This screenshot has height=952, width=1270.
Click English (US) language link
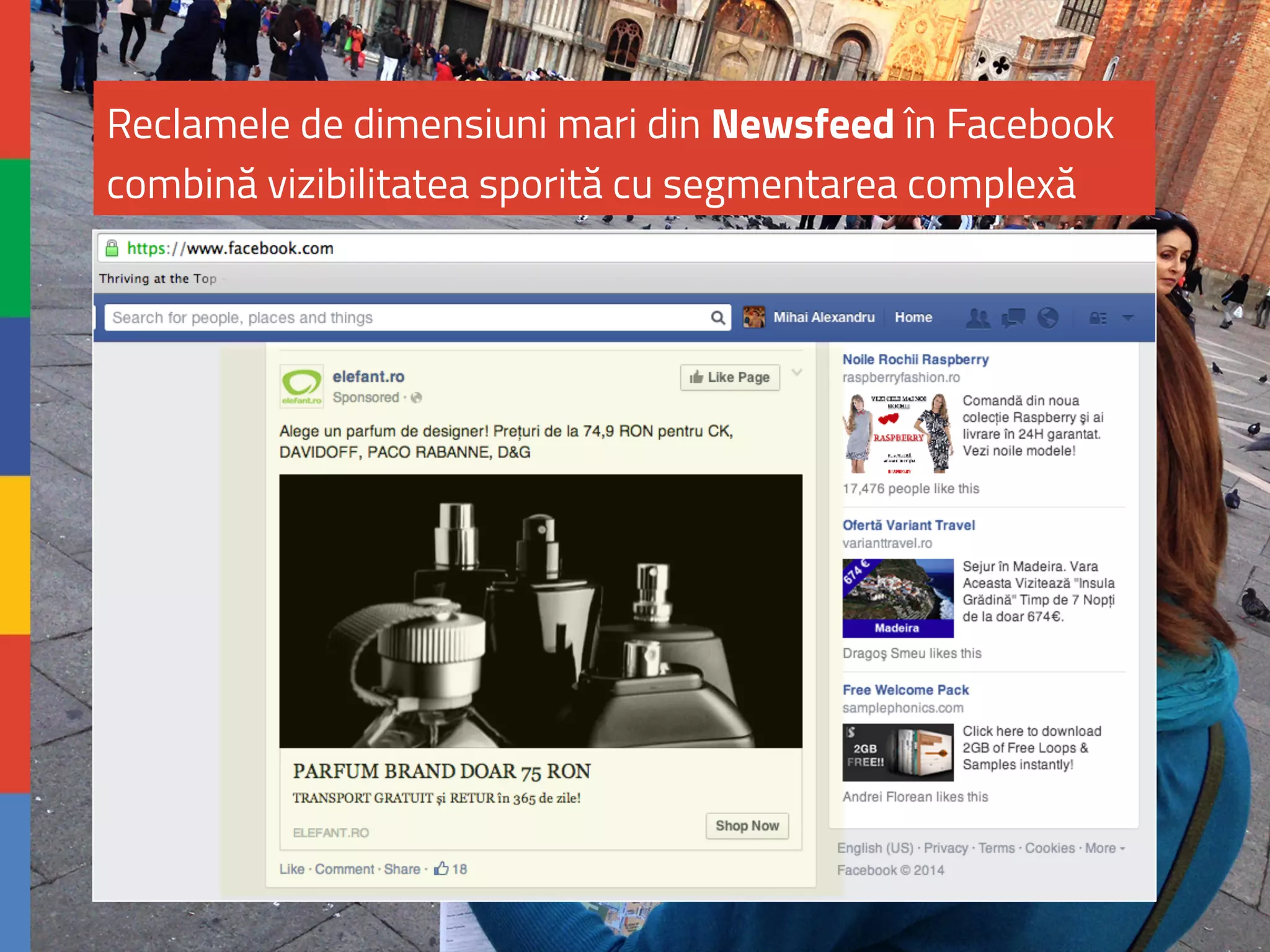pos(875,848)
